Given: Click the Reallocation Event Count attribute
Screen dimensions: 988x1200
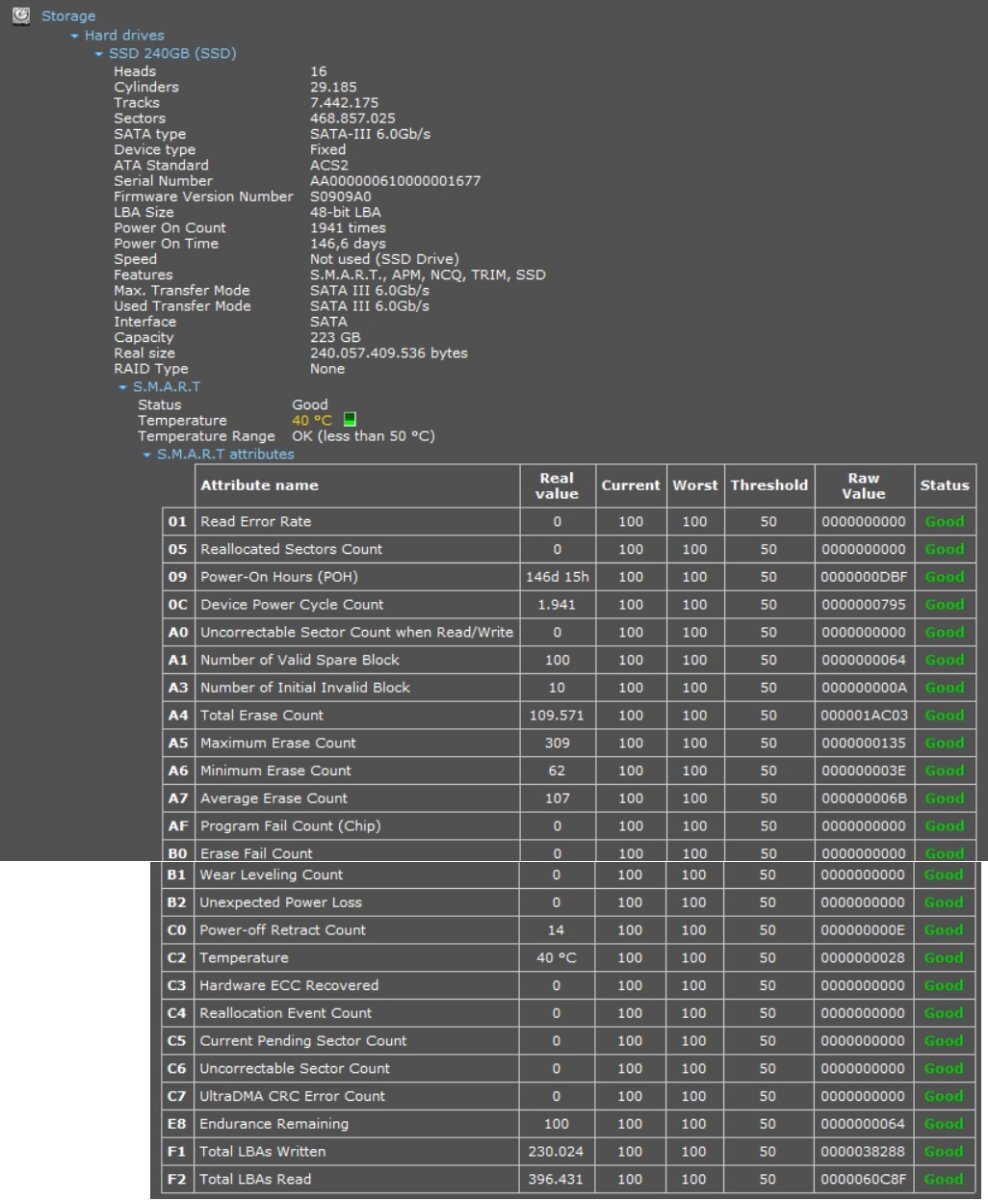Looking at the screenshot, I should point(286,1013).
